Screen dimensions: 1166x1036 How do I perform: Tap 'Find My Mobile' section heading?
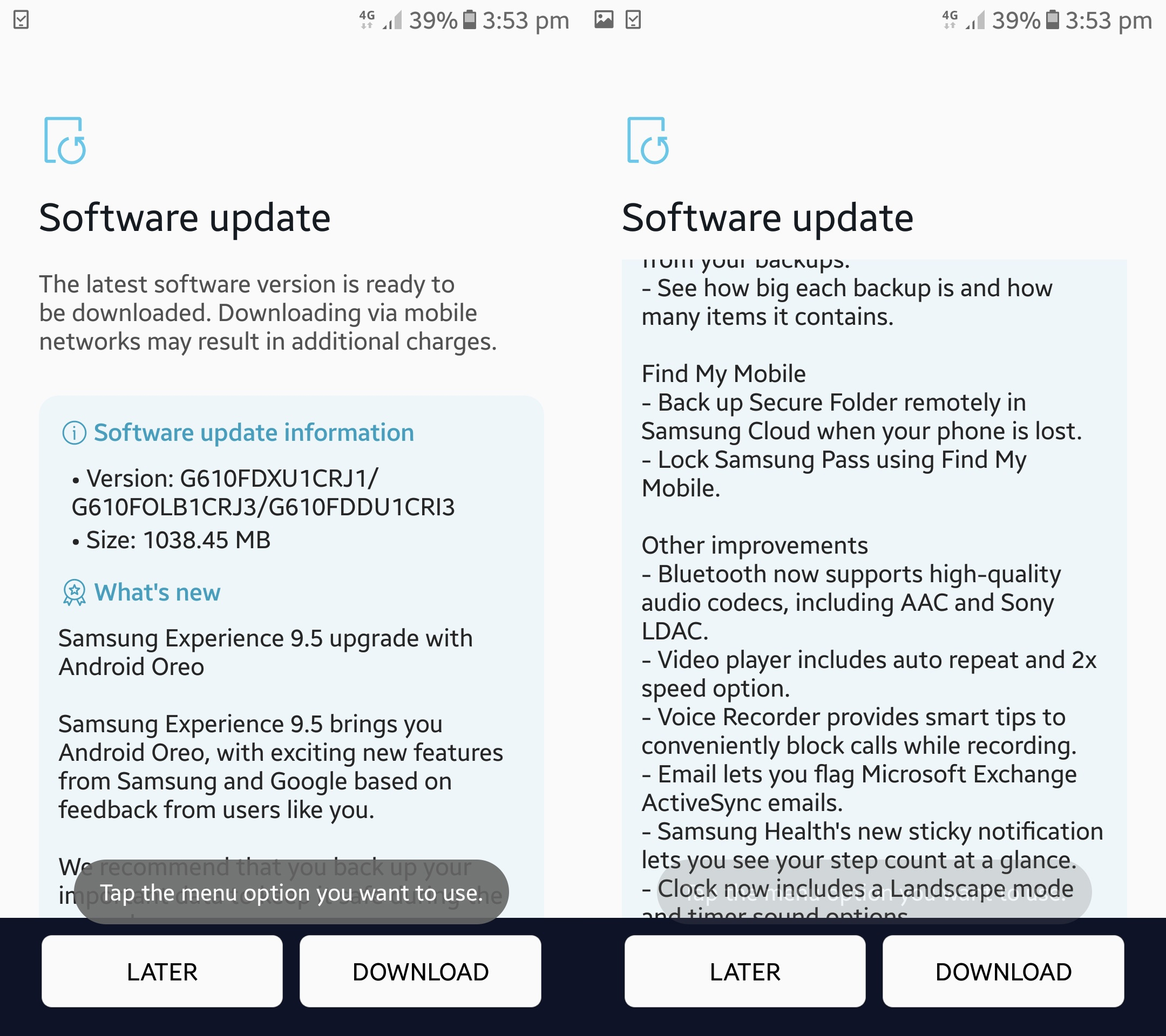[723, 374]
